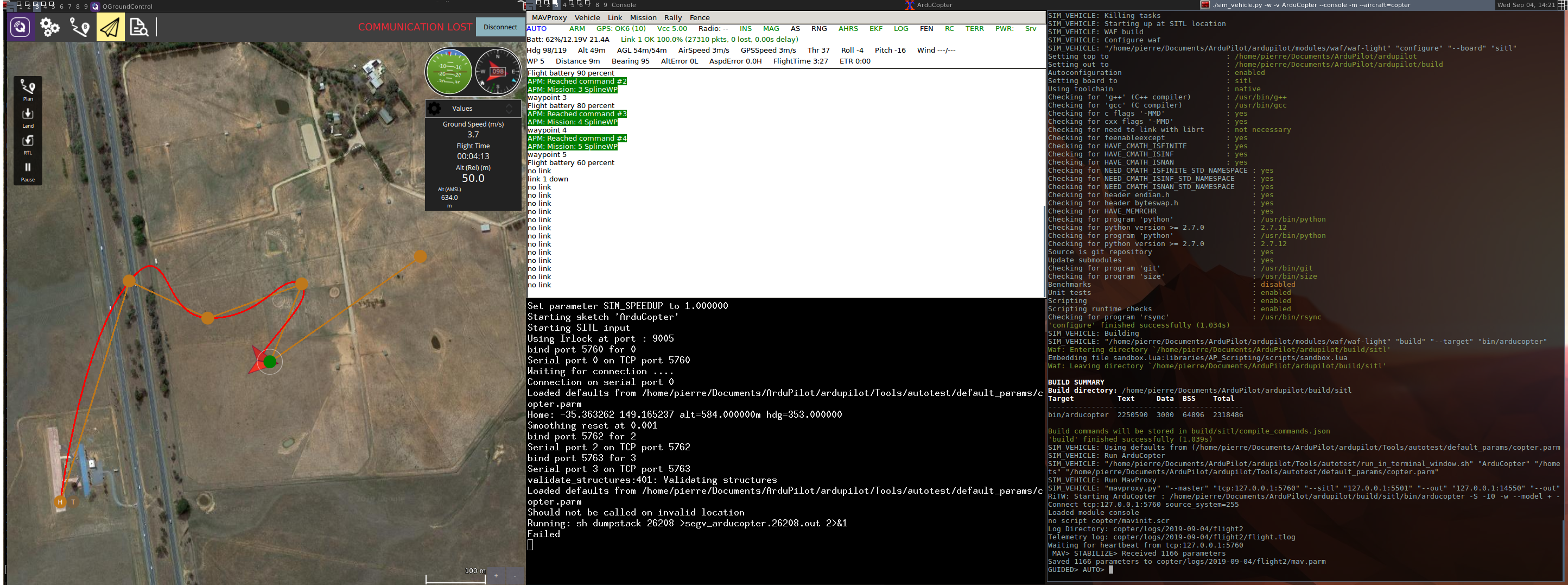The image size is (1568, 585).
Task: Command Land via the sidebar Land icon
Action: [27, 116]
